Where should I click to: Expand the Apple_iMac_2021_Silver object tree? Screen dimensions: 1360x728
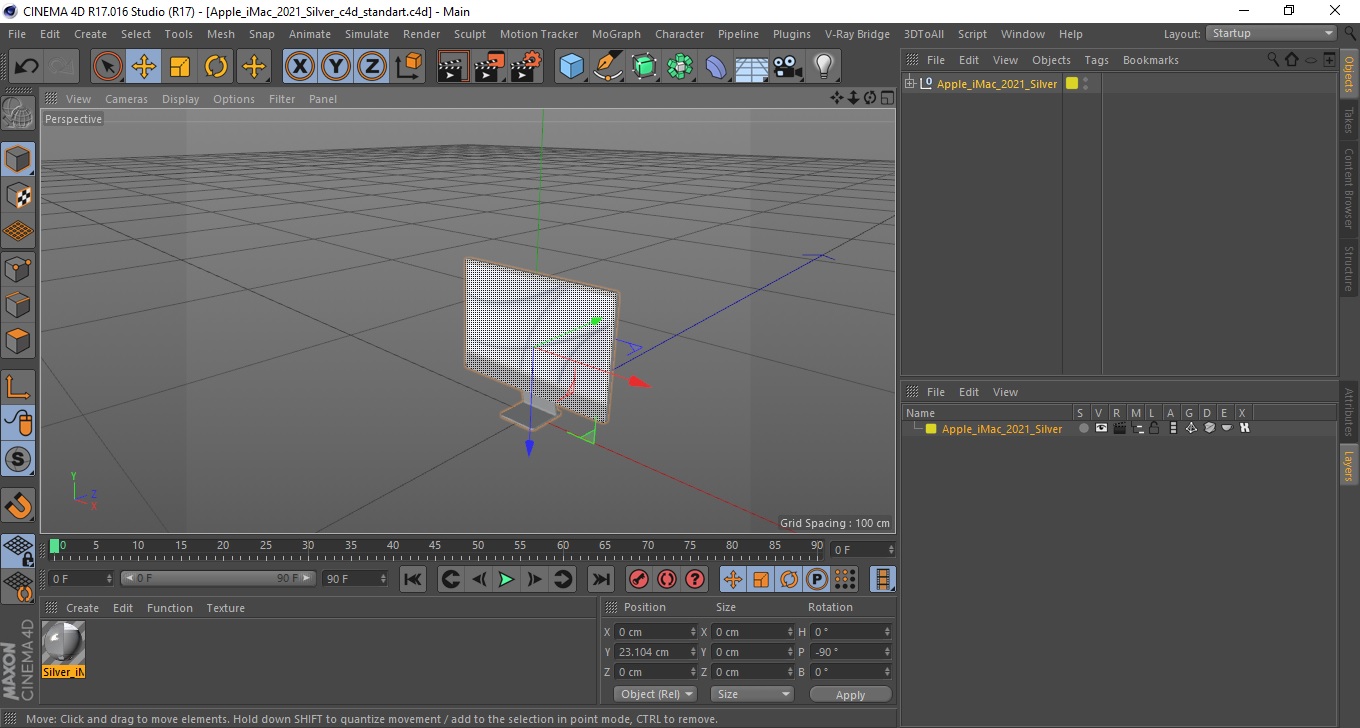click(x=909, y=83)
